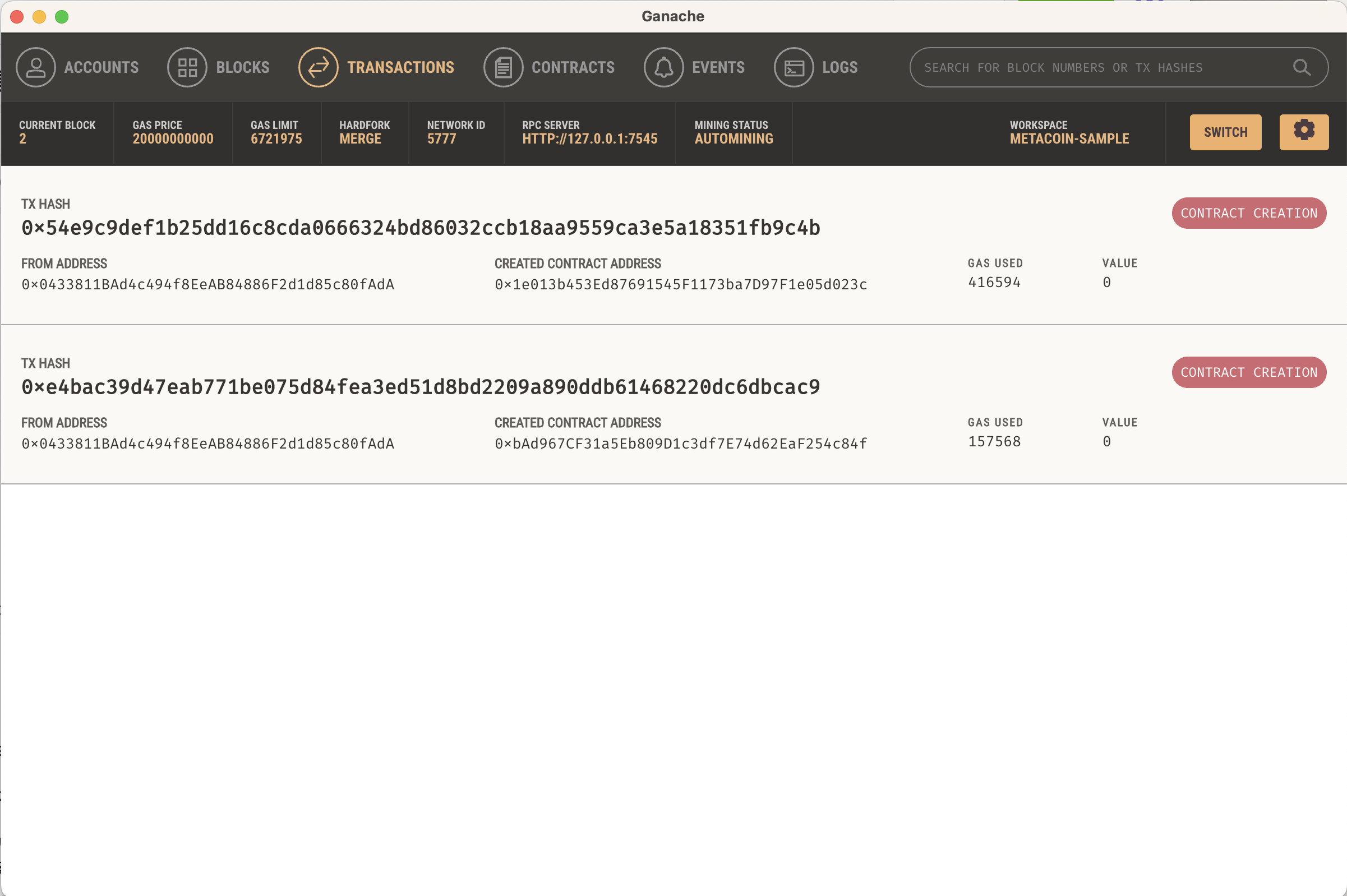This screenshot has width=1347, height=896.
Task: Open transaction with hash 0xe4bac39d47ea
Action: (421, 387)
